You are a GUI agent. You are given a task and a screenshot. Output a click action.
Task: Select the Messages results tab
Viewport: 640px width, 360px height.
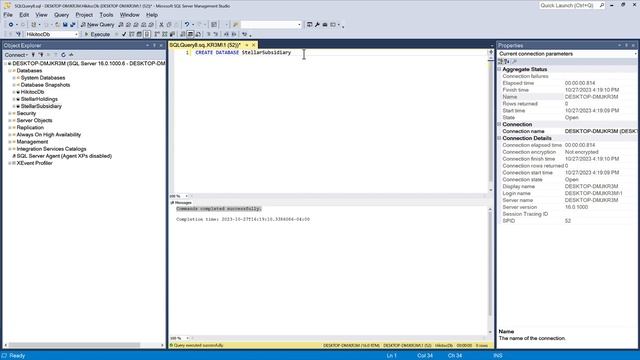point(181,202)
